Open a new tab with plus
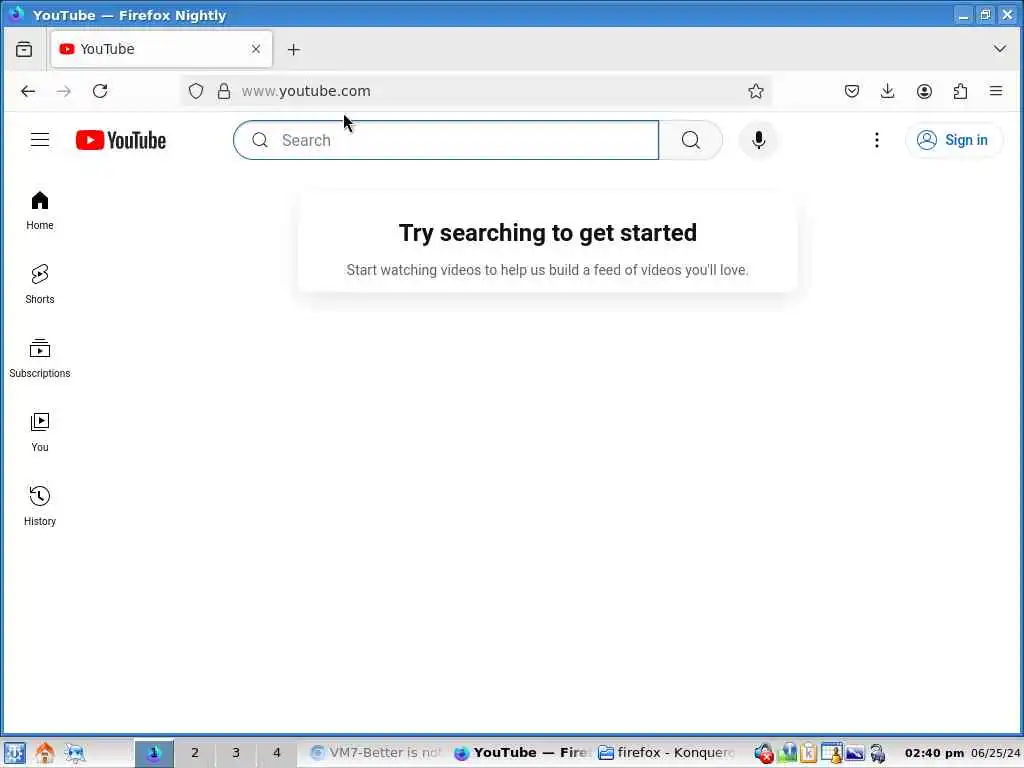Screen dimensions: 1024x768 pyautogui.click(x=294, y=50)
